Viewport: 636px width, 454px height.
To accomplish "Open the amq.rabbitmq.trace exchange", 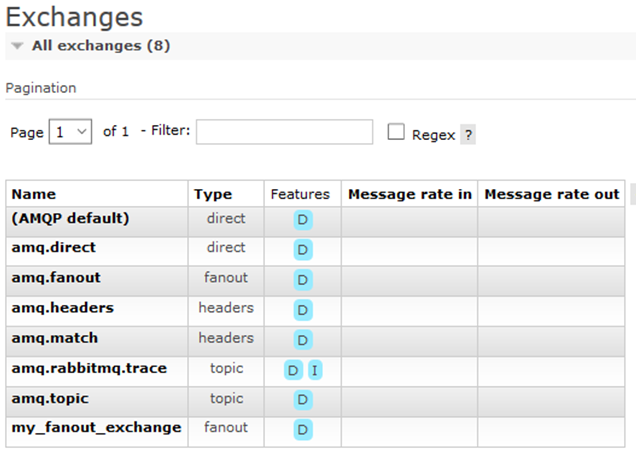I will [89, 368].
